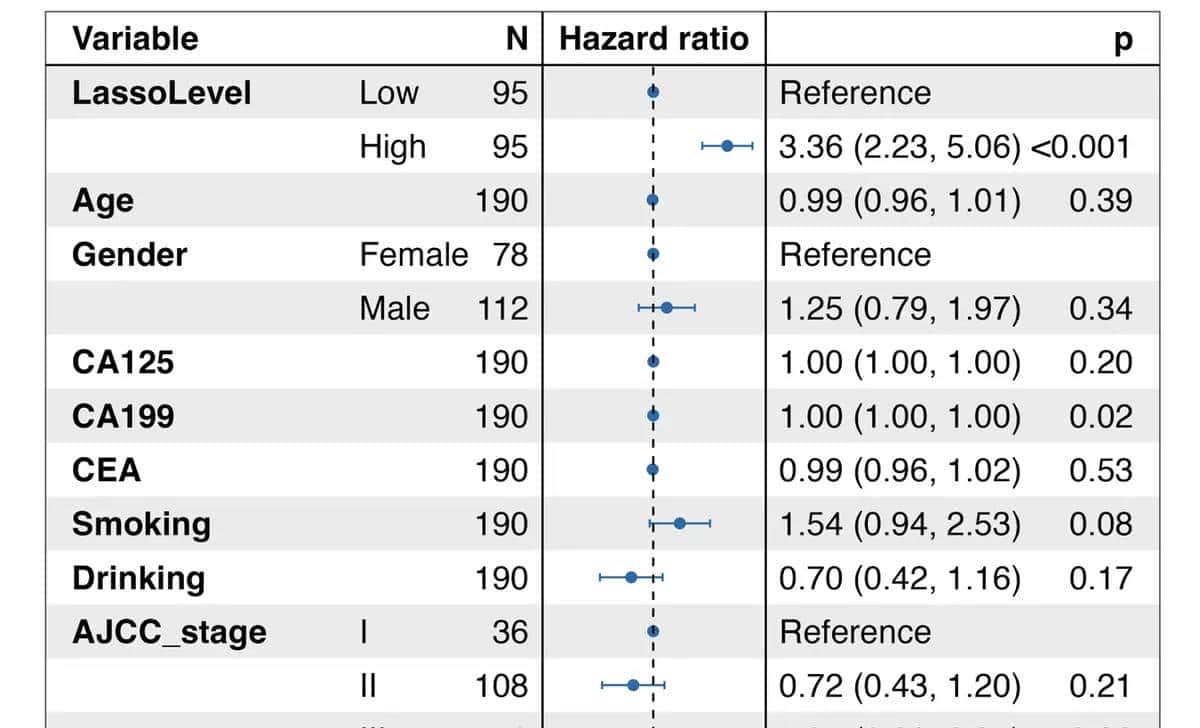Click the Drinking hazard ratio point marker
1200x728 pixels.
[631, 577]
